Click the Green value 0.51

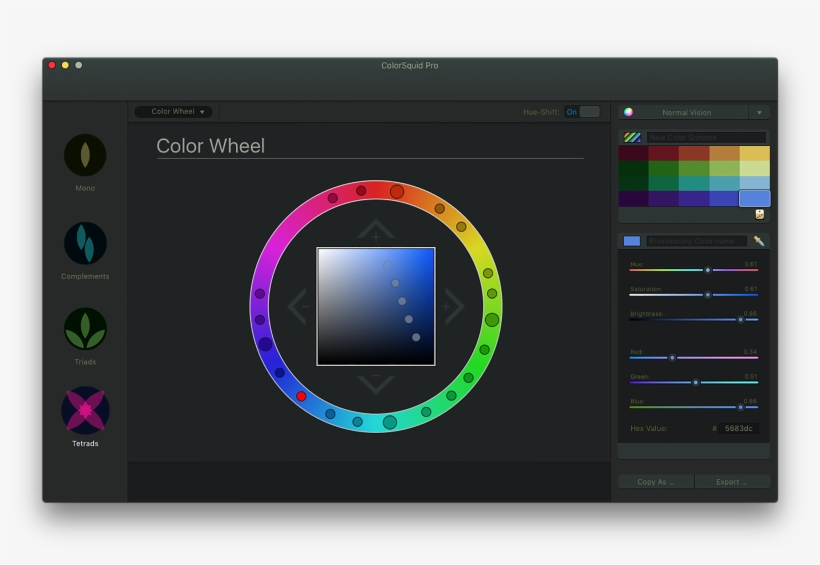click(750, 376)
